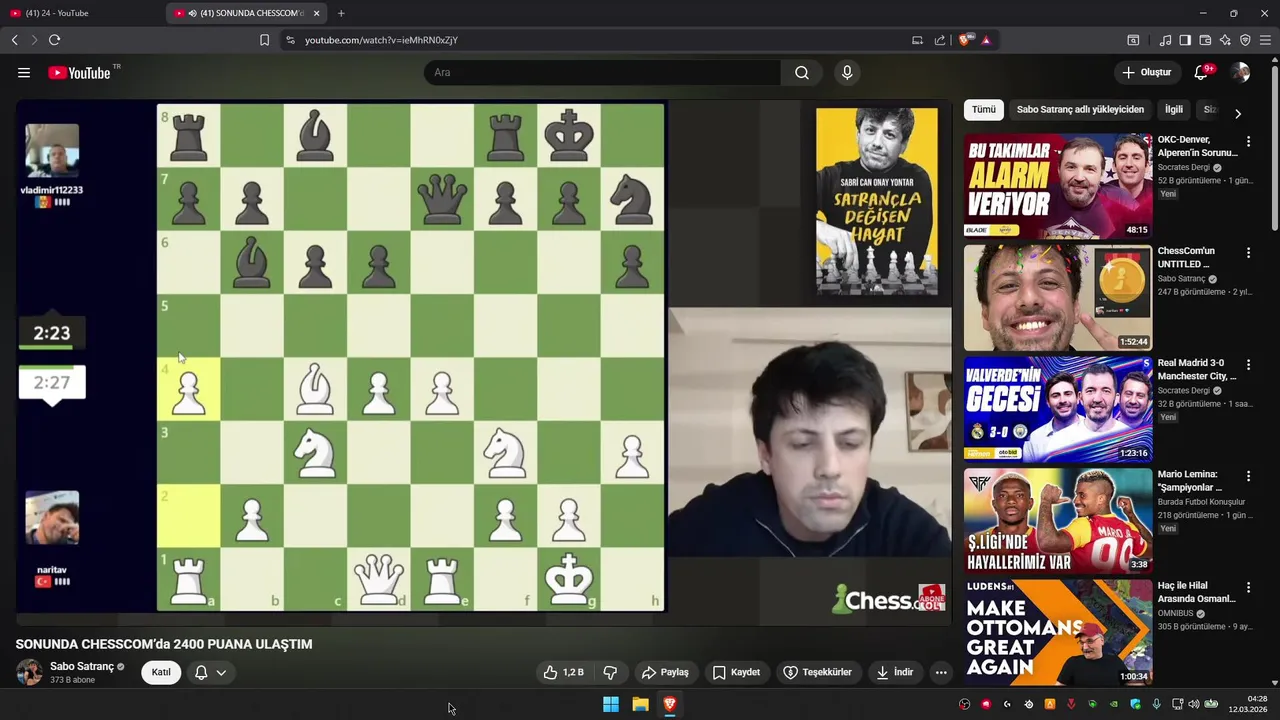The width and height of the screenshot is (1280, 720).
Task: Open the Valverde'nin Gecesi video thumbnail
Action: (x=1058, y=409)
